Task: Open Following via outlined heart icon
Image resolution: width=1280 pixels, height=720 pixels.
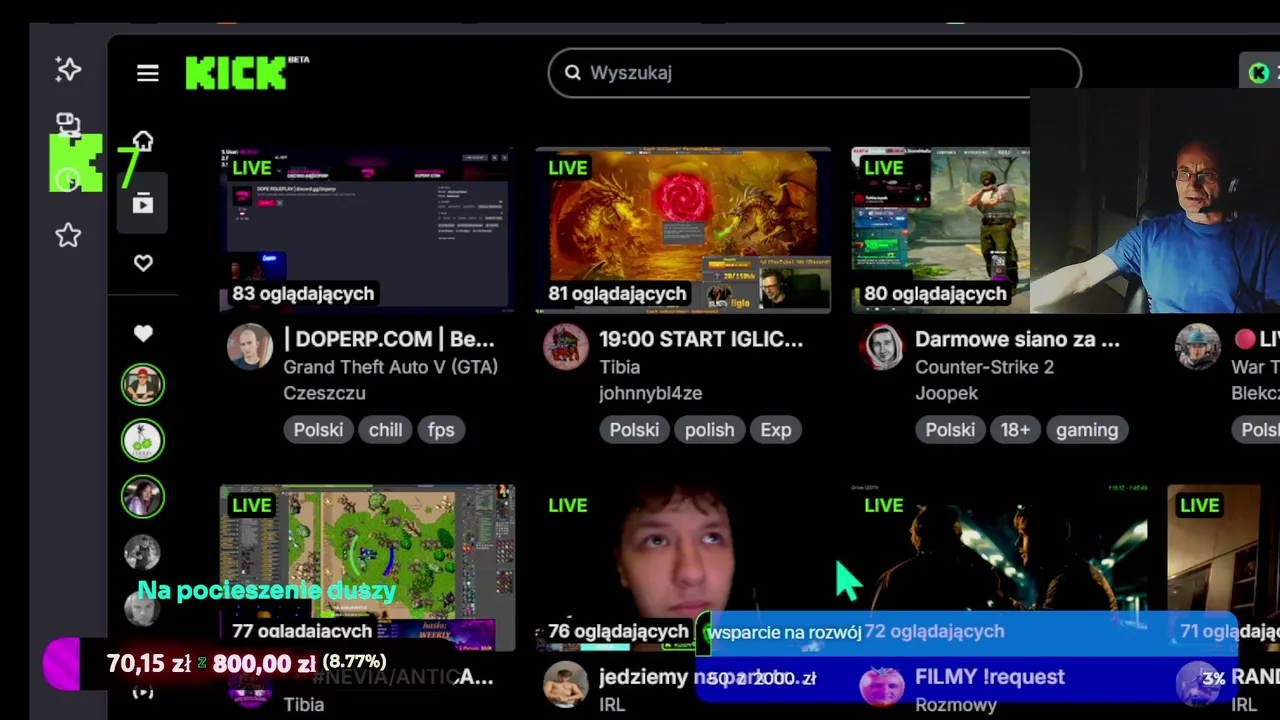Action: [x=143, y=263]
